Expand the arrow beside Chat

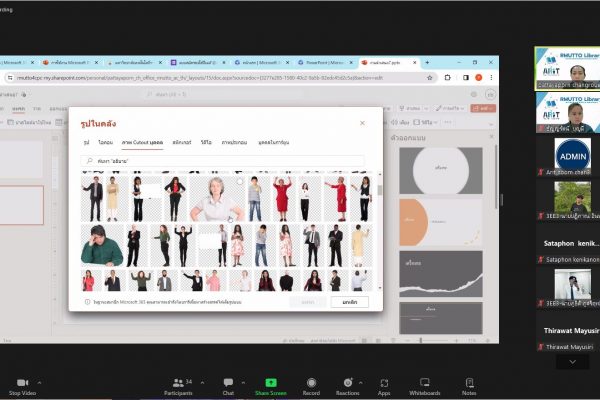243,382
